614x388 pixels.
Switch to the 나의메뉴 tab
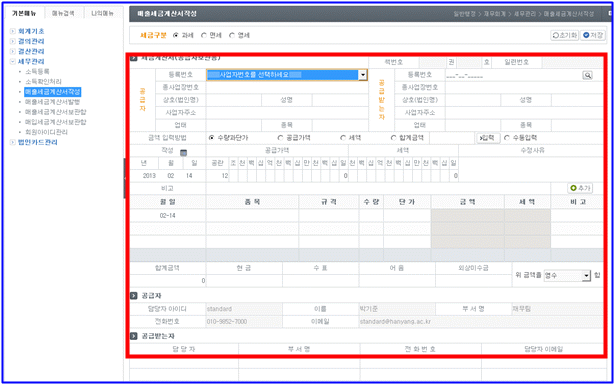[102, 13]
